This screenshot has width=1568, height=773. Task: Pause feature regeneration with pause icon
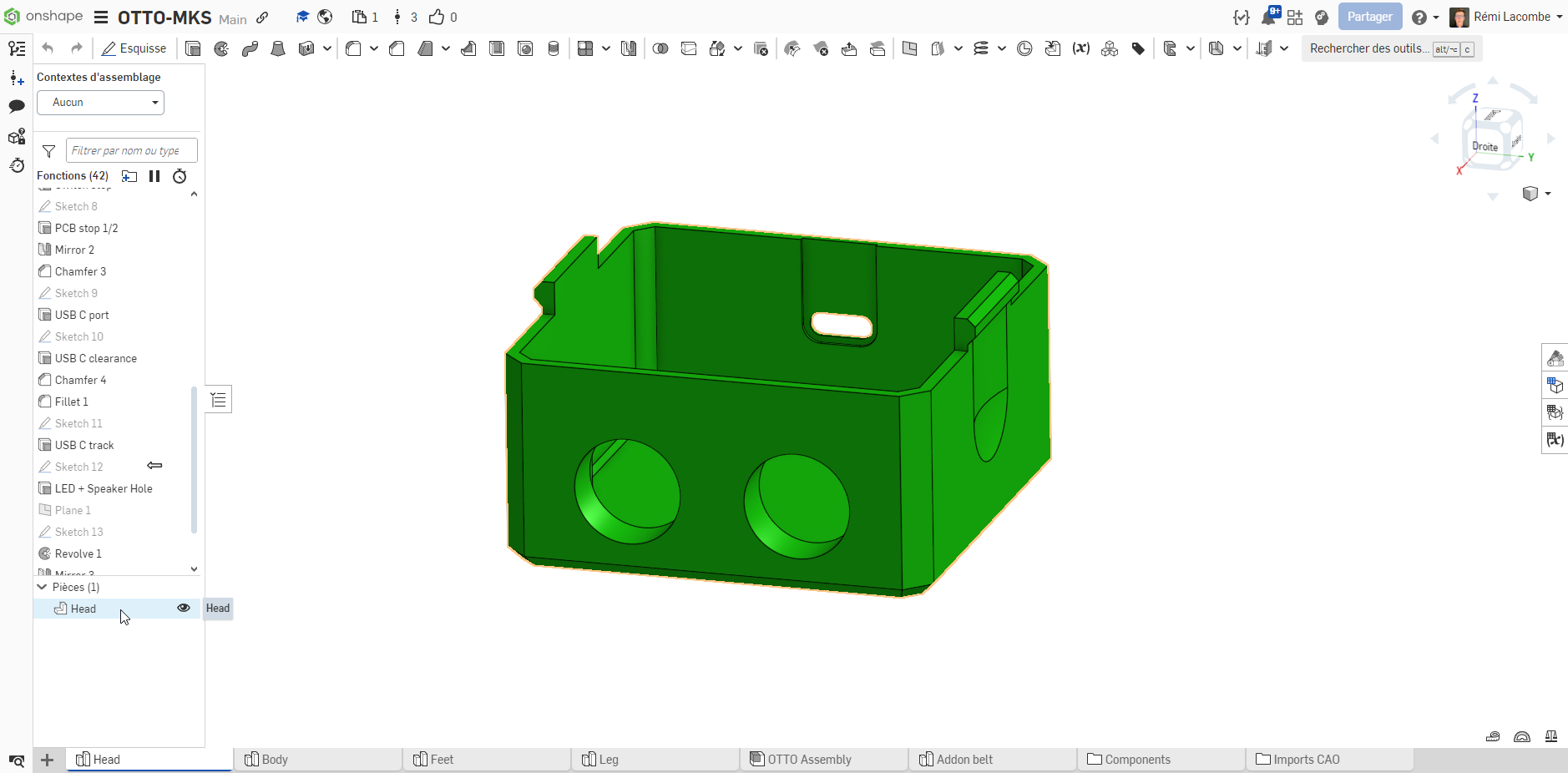tap(154, 176)
